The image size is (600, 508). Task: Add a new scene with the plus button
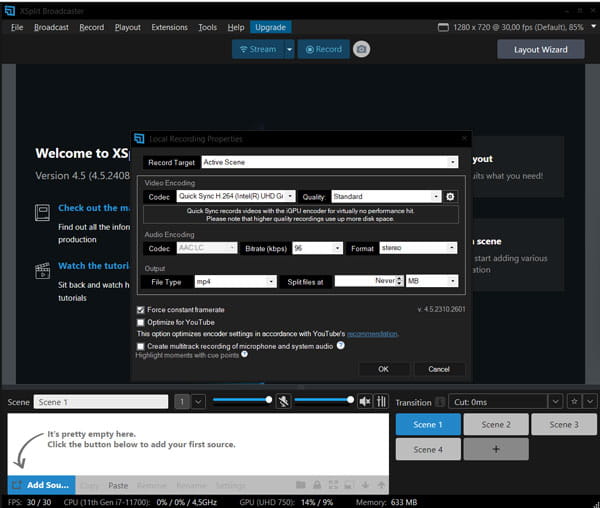click(x=496, y=449)
